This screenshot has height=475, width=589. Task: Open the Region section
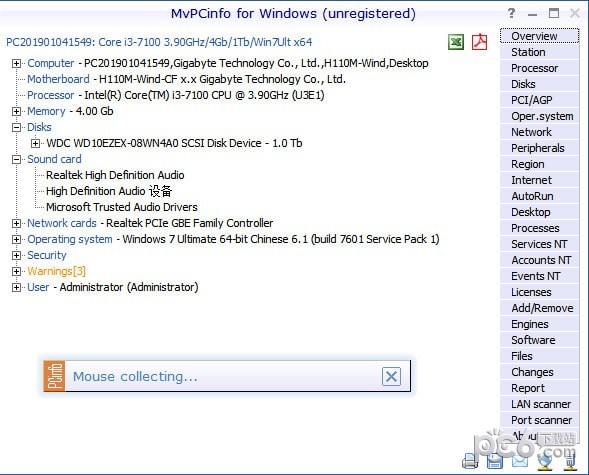pos(539,164)
